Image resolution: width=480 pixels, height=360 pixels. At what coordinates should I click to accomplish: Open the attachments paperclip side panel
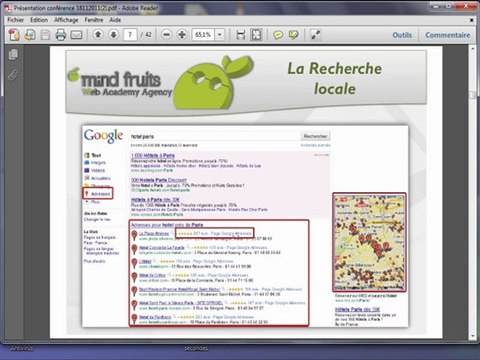click(13, 75)
